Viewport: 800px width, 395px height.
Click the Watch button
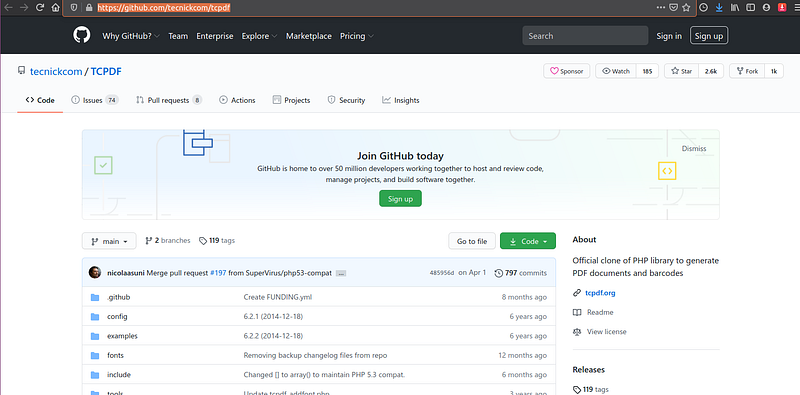point(616,71)
